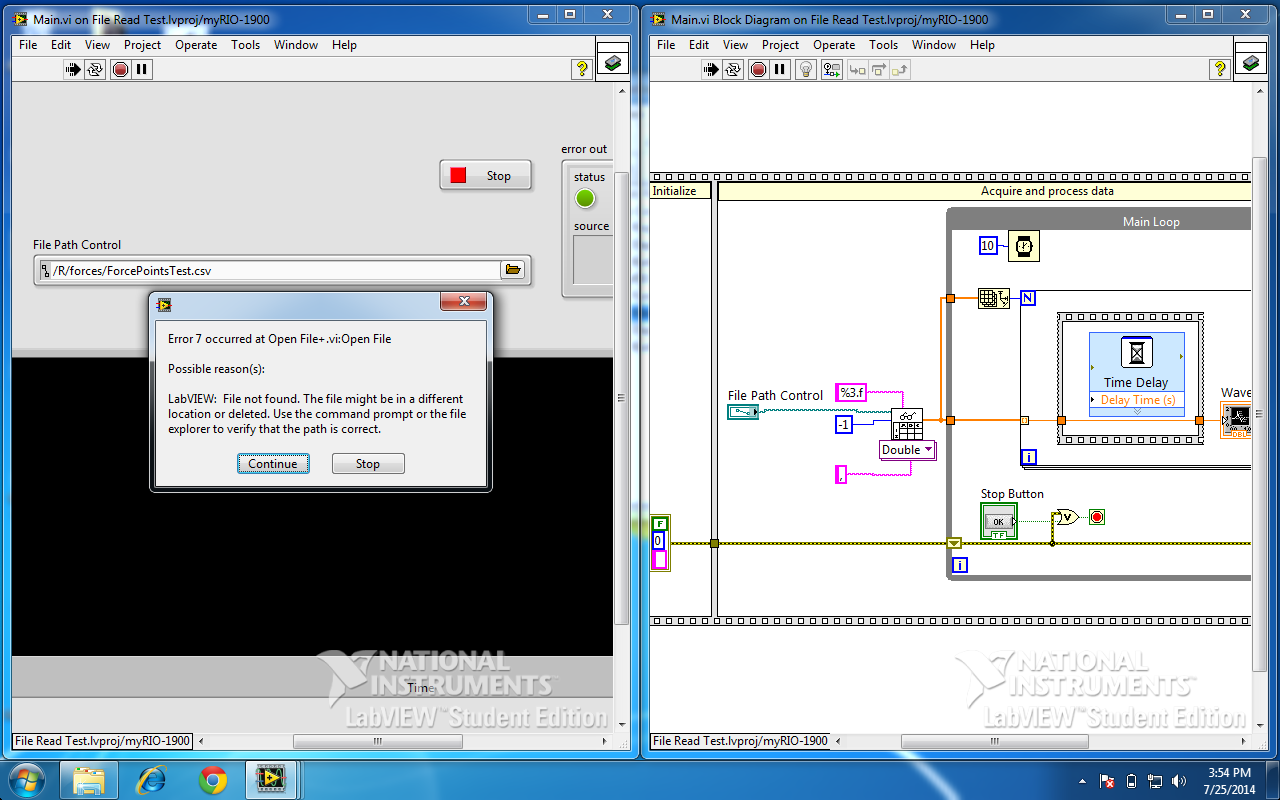Open Context Help in Block Diagram window
Screen dimensions: 1280x800
pyautogui.click(x=1219, y=69)
